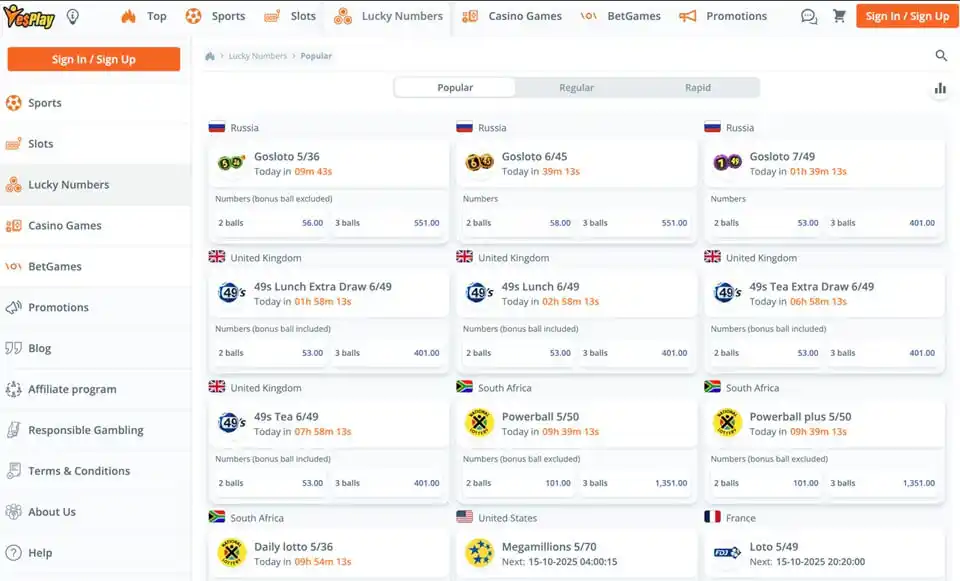Click the search magnifier icon
This screenshot has height=581, width=960.
941,56
